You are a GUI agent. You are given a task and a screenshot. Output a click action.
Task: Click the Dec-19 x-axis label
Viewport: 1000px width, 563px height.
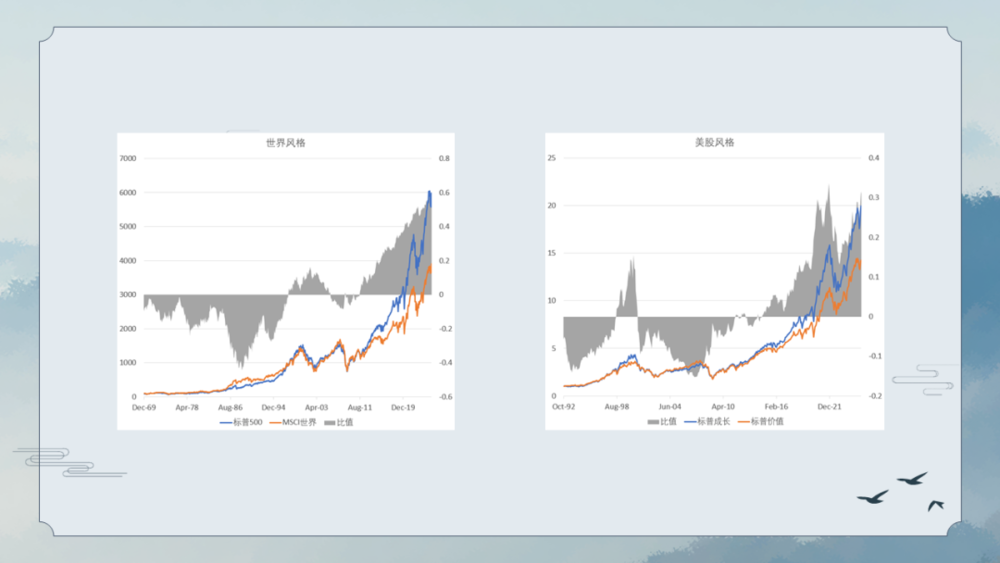403,408
